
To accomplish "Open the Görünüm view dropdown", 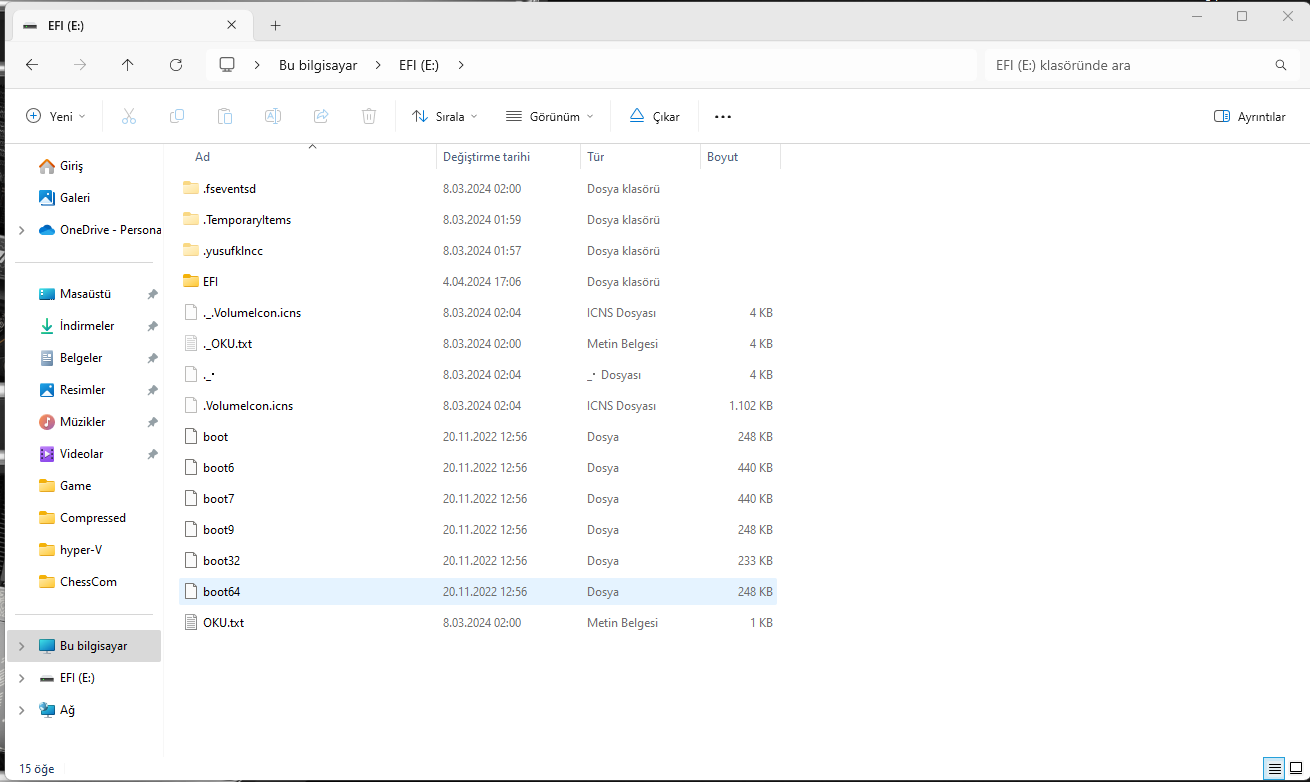I will point(549,116).
